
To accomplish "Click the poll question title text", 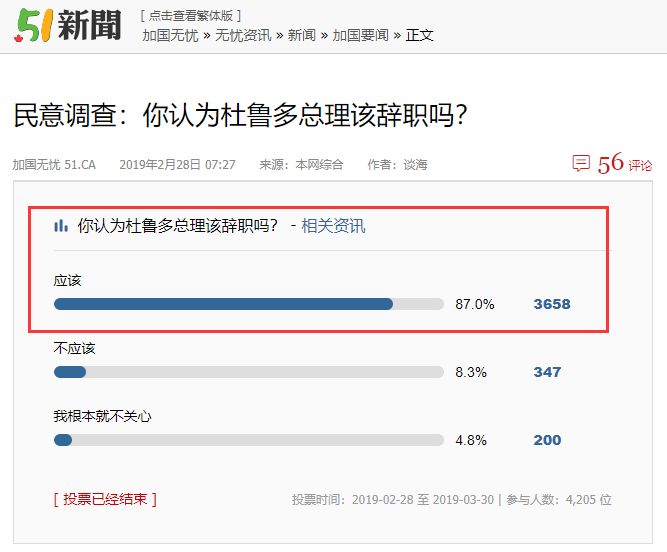I will pos(178,226).
